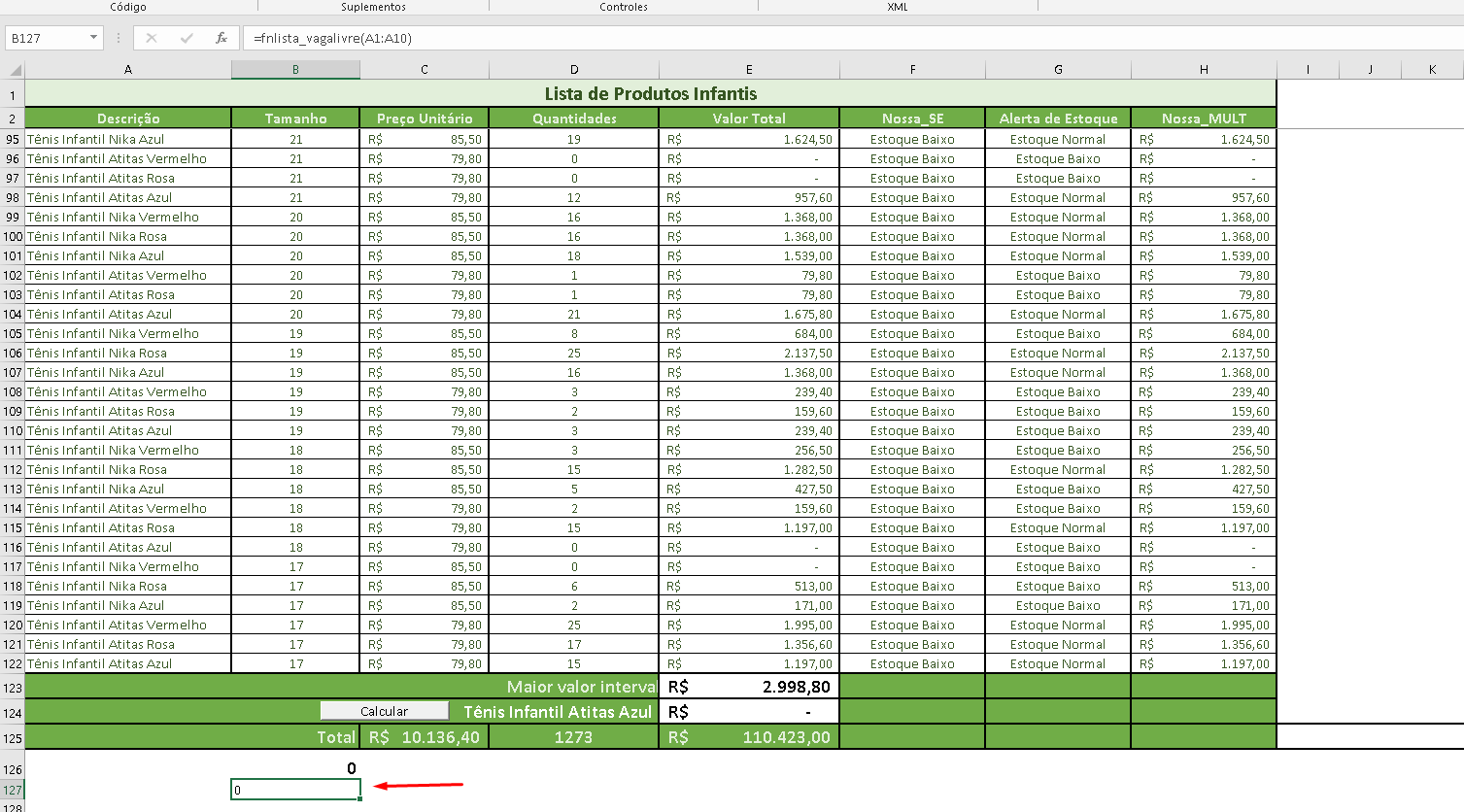Screen dimensions: 1464x812
Task: Click the Valor Total header cell
Action: coord(749,118)
